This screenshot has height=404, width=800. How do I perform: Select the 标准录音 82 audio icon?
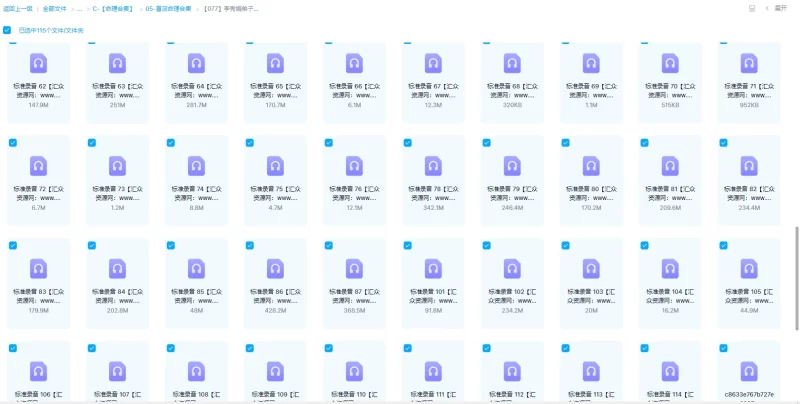(749, 164)
